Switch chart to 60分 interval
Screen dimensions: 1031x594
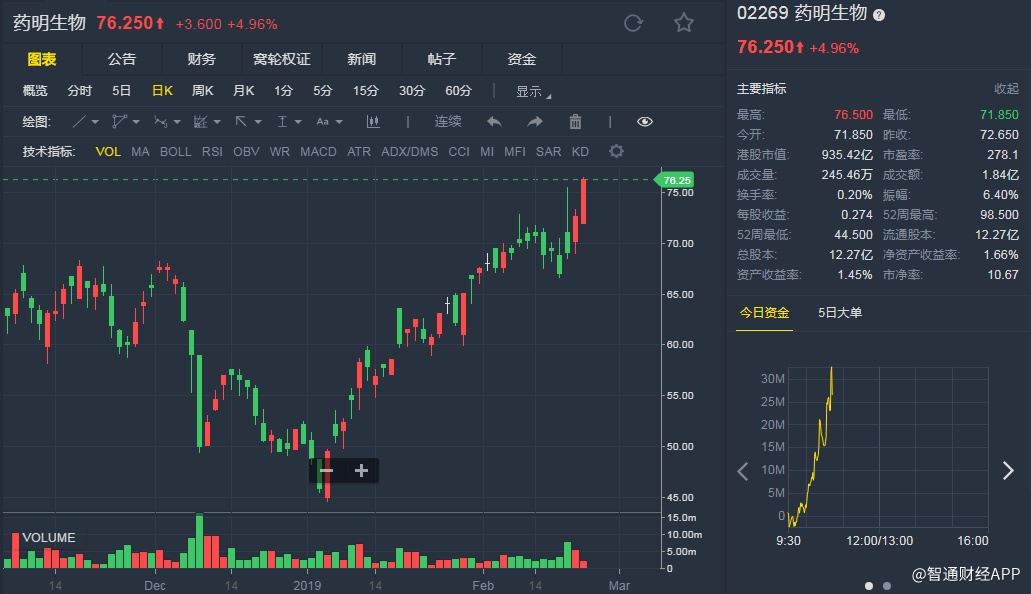pyautogui.click(x=458, y=91)
